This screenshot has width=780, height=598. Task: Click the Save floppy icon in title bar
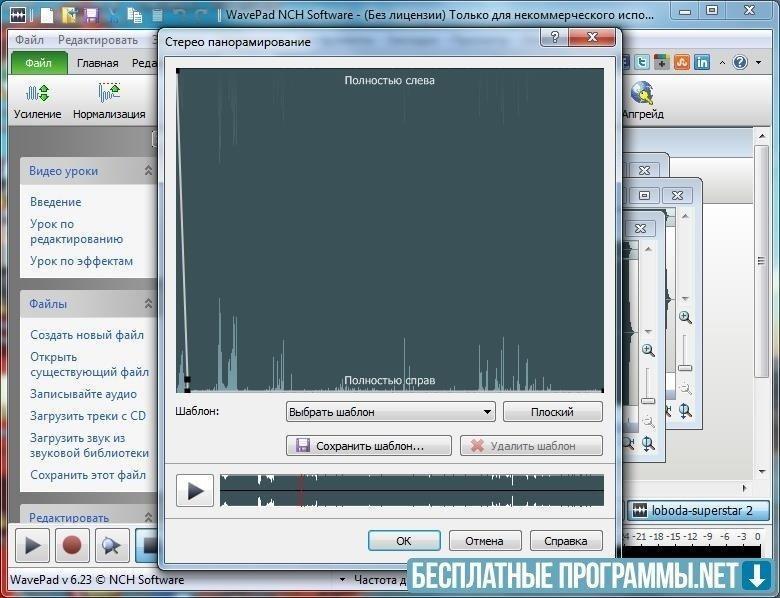(x=92, y=15)
